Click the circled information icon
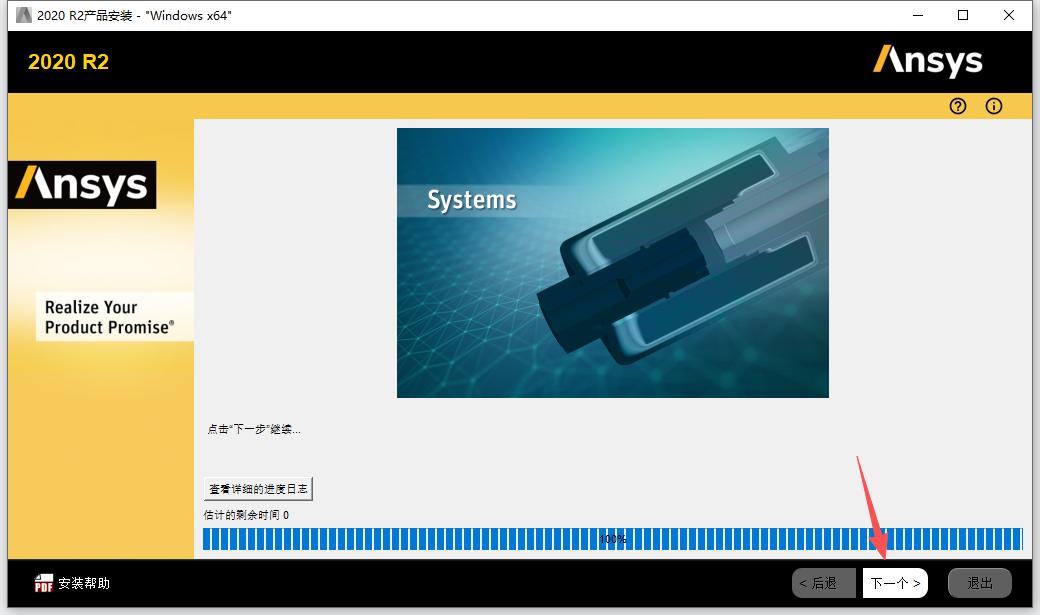 [993, 106]
